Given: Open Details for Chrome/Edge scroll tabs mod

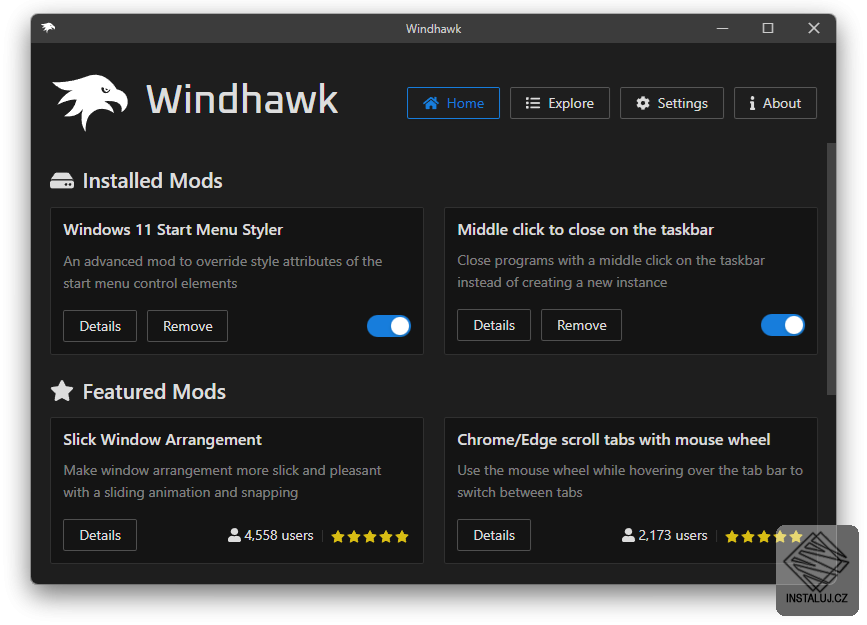Looking at the screenshot, I should pyautogui.click(x=494, y=535).
